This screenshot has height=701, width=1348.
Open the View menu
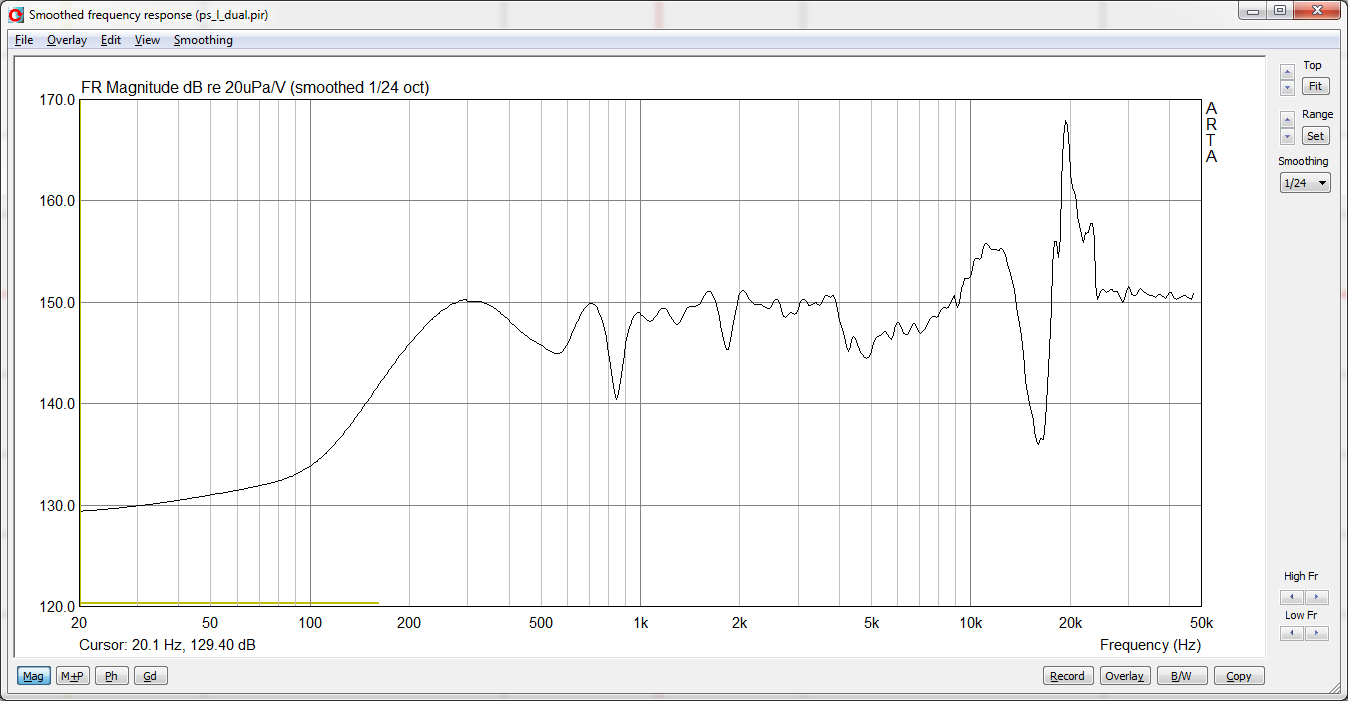tap(147, 40)
